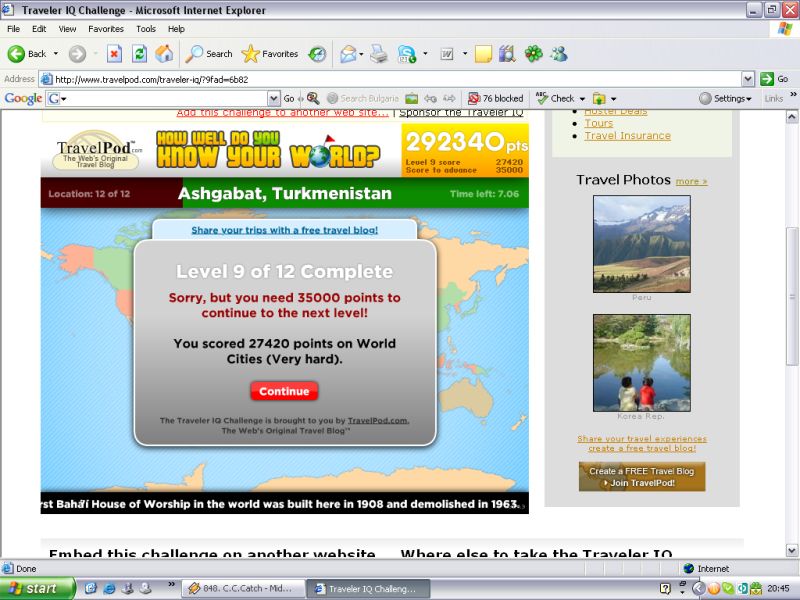Image resolution: width=800 pixels, height=600 pixels.
Task: Click the Mail envelope toolbar icon
Action: coord(347,54)
